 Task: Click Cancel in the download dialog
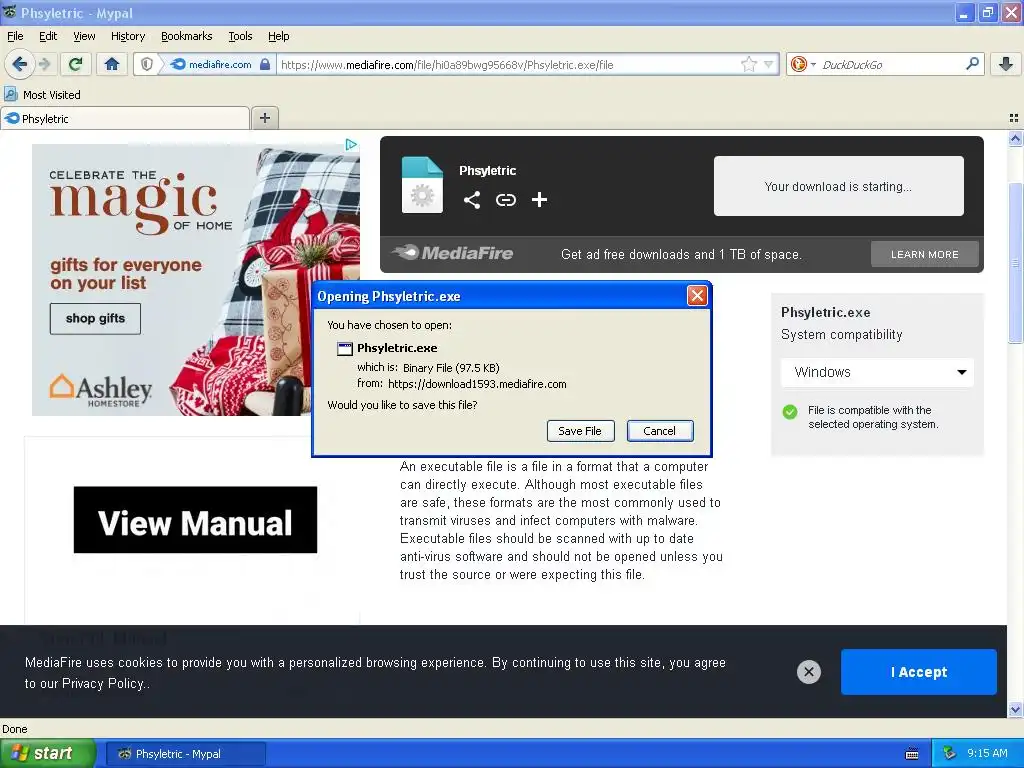click(x=660, y=431)
